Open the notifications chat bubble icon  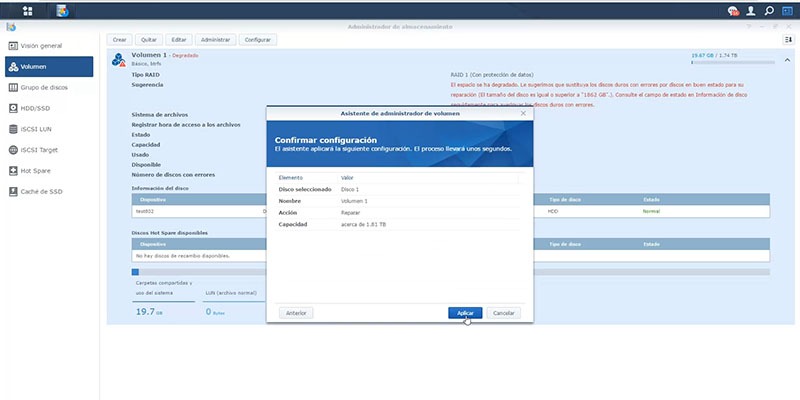pyautogui.click(x=733, y=11)
